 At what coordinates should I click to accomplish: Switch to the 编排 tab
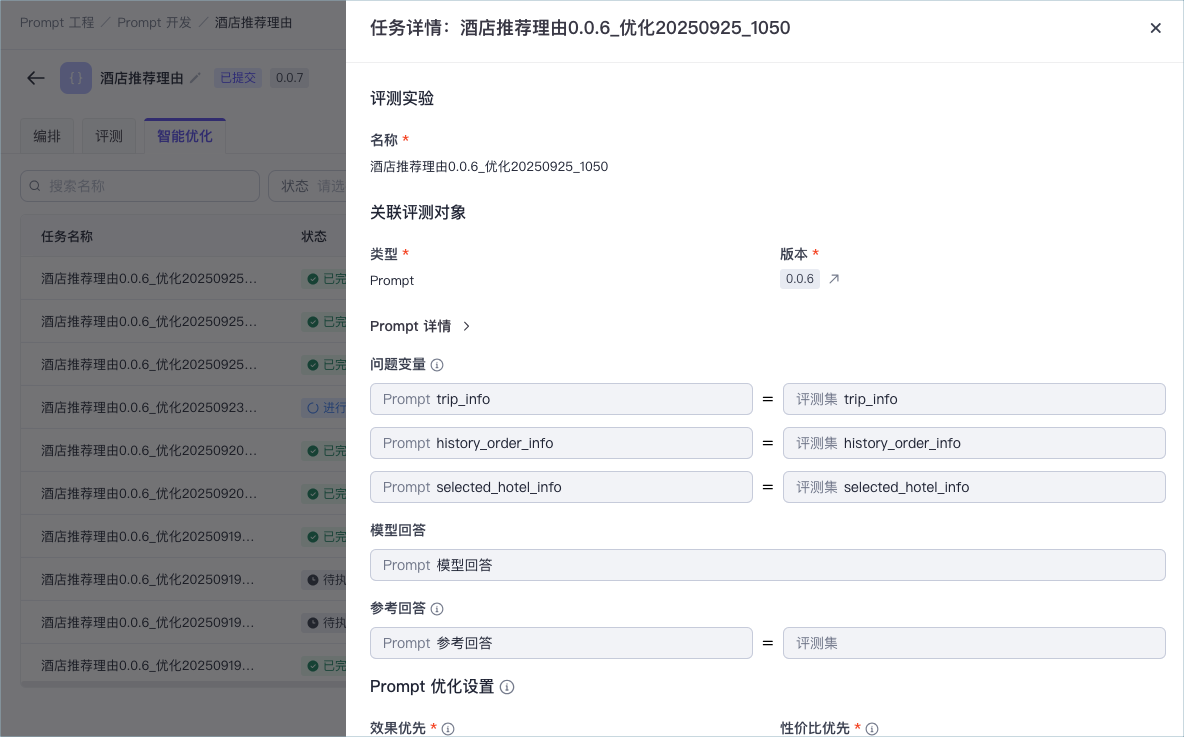(47, 136)
